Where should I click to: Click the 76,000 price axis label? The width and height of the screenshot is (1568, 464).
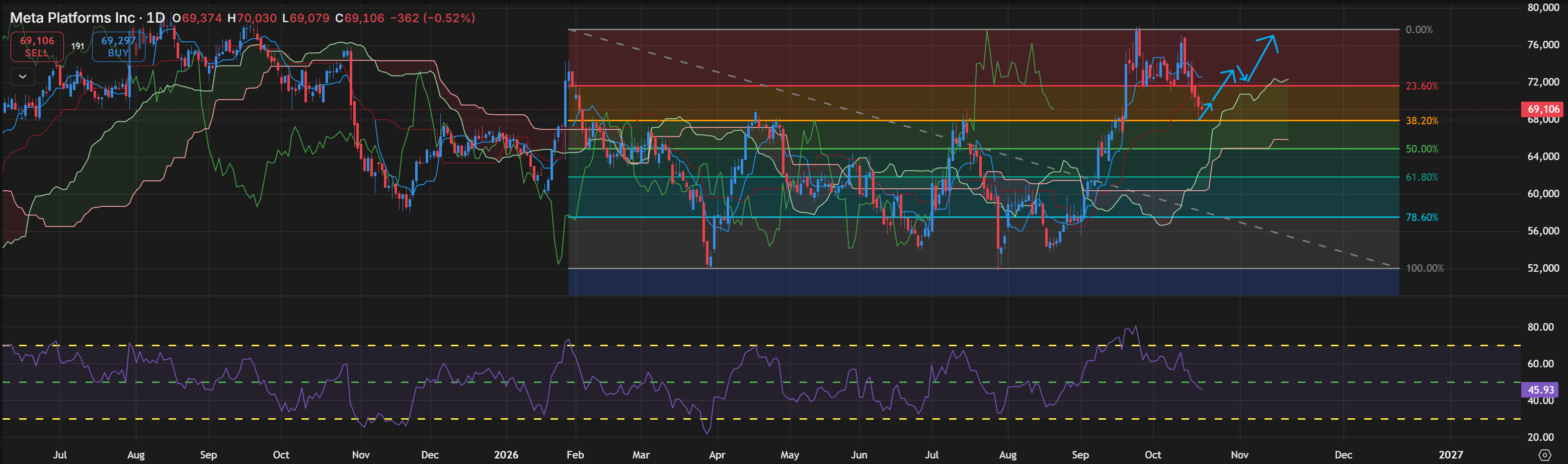click(1543, 45)
